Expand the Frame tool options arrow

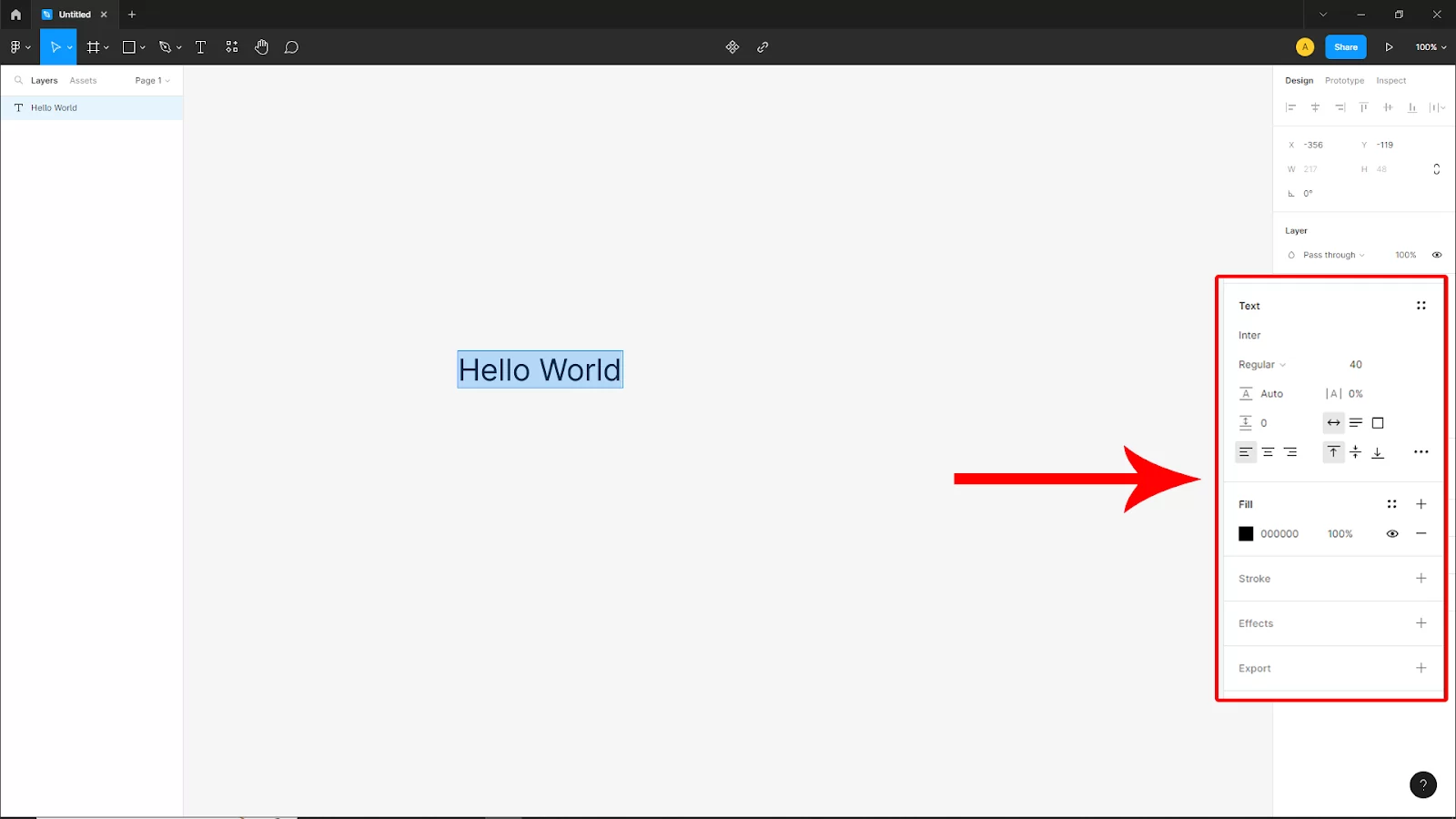pos(106,47)
